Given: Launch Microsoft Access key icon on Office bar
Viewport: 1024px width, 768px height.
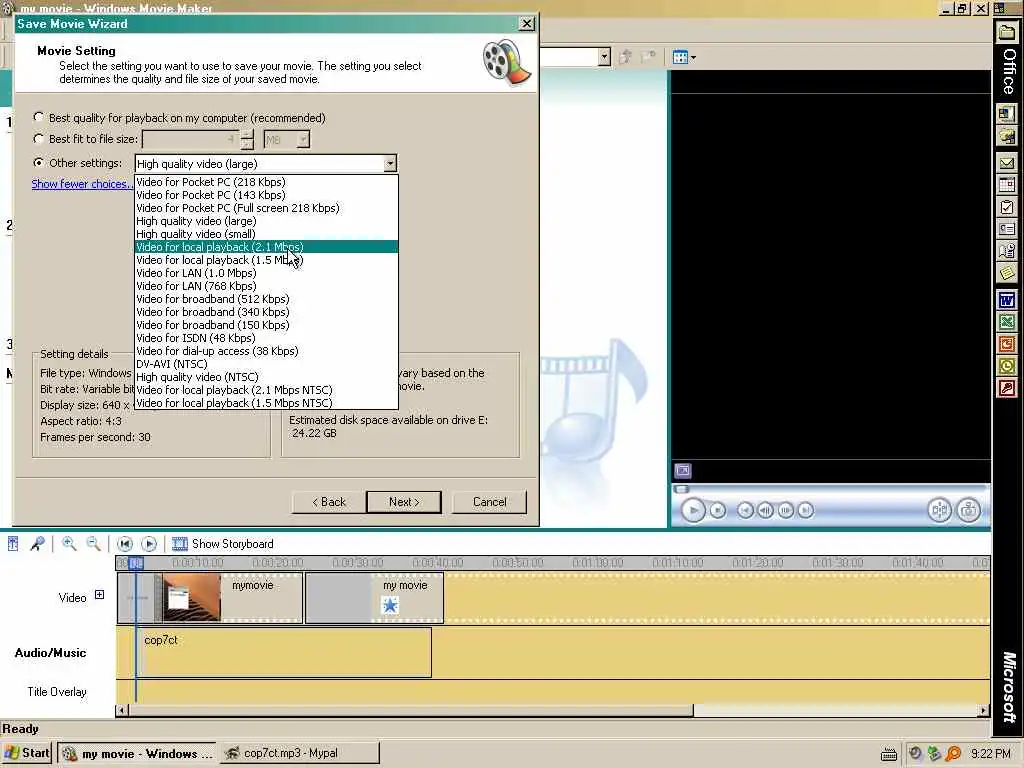Looking at the screenshot, I should point(1007,389).
